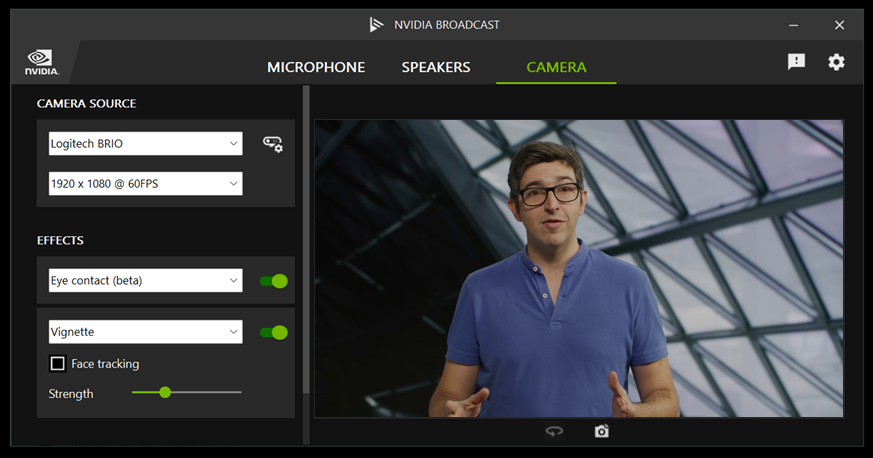The image size is (873, 458).
Task: Switch to the Speakers tab
Action: click(436, 68)
